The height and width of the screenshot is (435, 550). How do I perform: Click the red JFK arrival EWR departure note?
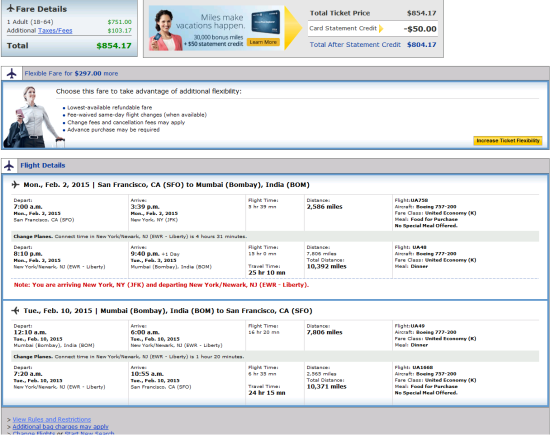tap(161, 285)
